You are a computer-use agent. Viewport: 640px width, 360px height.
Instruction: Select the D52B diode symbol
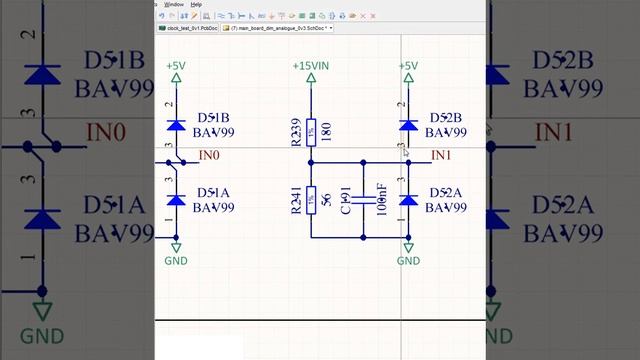409,125
